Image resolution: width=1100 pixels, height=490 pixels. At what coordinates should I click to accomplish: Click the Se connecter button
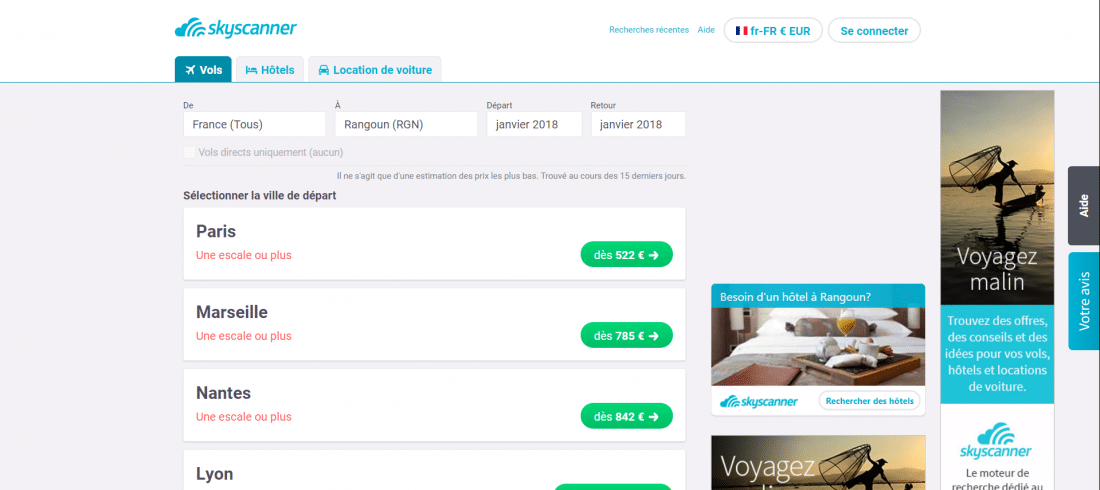[874, 31]
